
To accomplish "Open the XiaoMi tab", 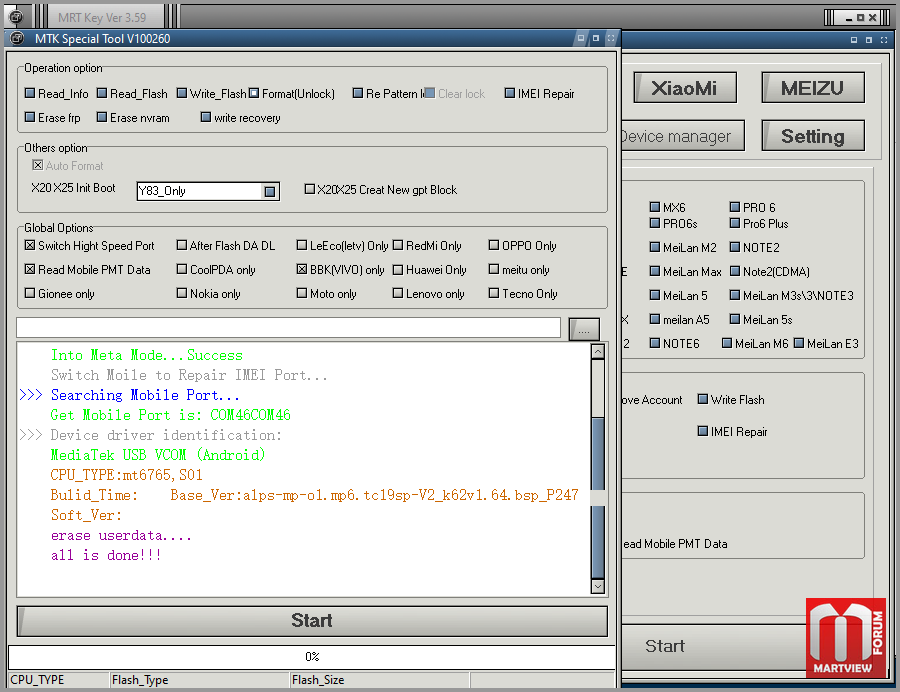I will click(684, 88).
